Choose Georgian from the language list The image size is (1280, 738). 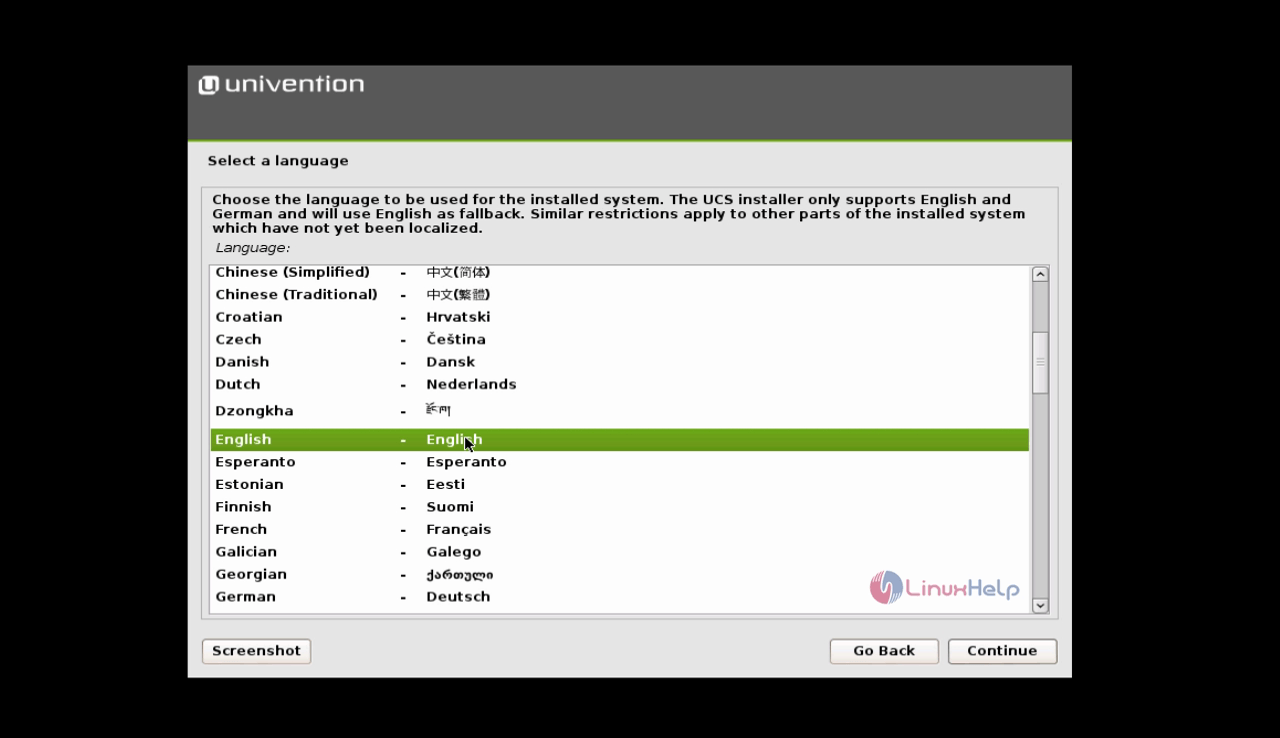[620, 575]
